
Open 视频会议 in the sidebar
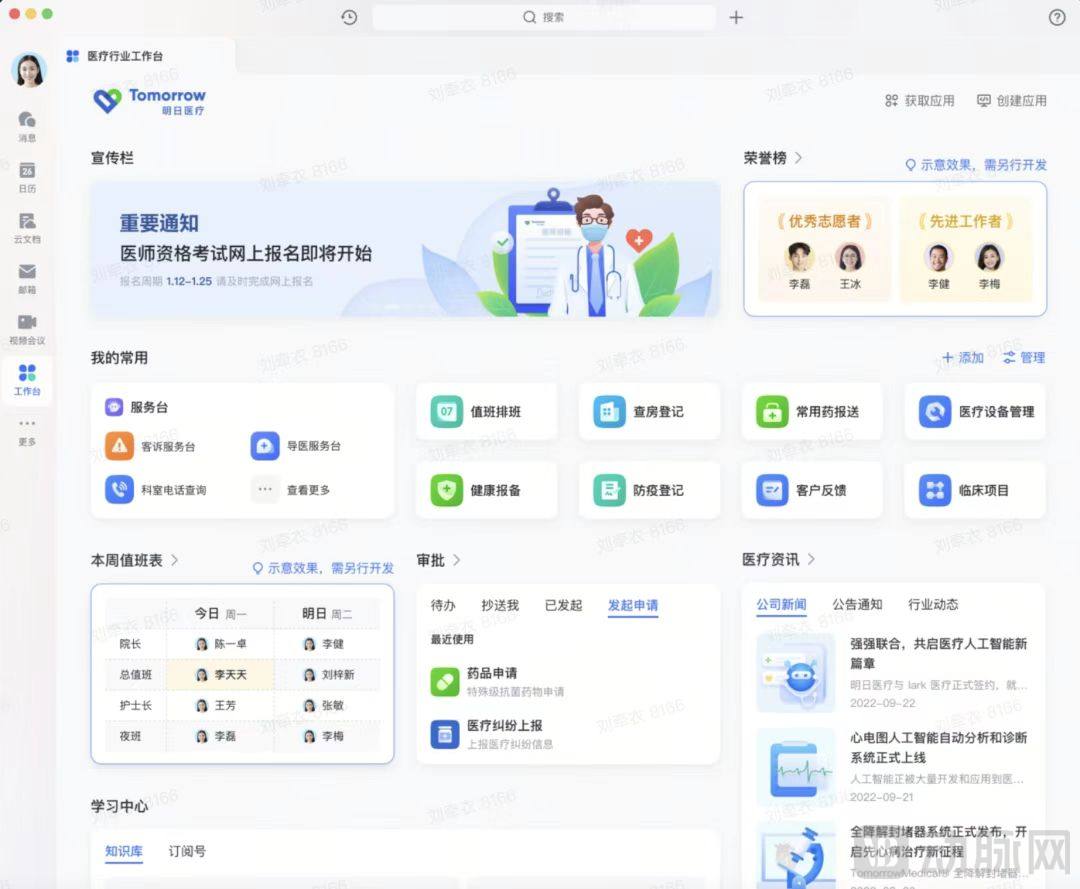pyautogui.click(x=27, y=328)
